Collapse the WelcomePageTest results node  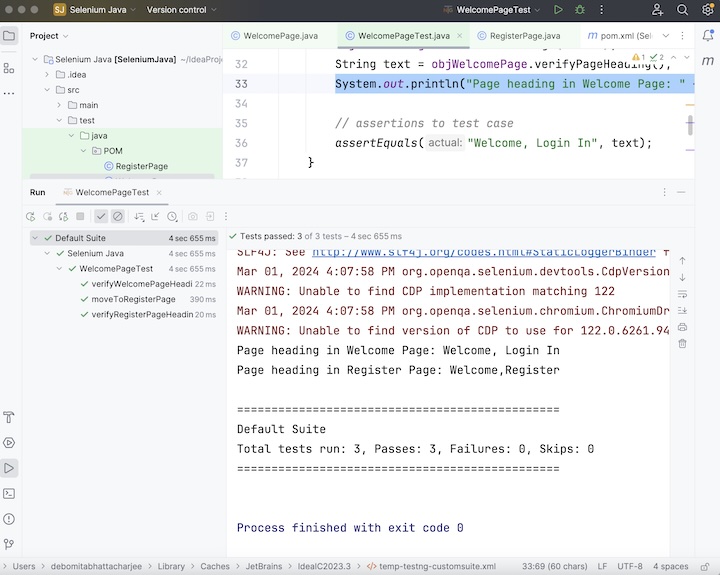[x=59, y=269]
